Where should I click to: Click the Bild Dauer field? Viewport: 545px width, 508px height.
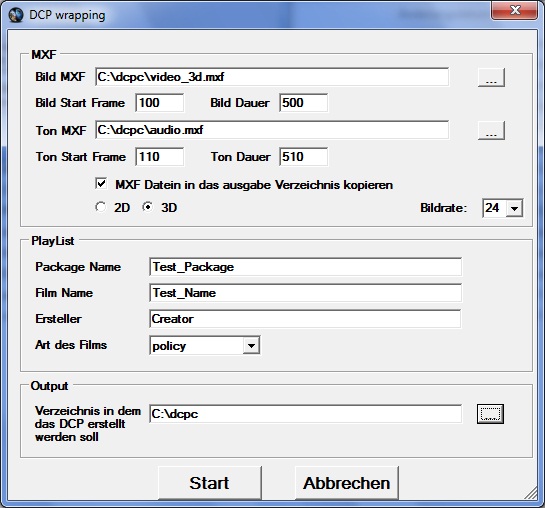(x=303, y=103)
